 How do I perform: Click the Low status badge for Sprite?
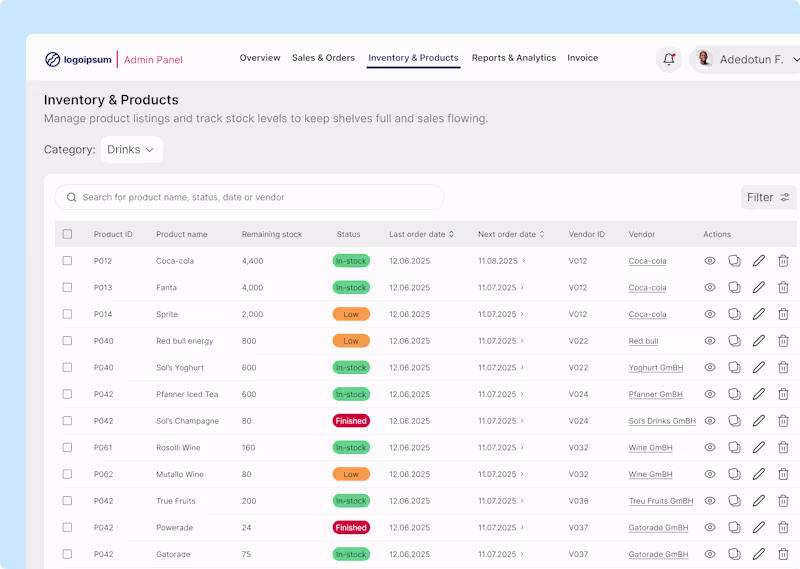click(351, 314)
